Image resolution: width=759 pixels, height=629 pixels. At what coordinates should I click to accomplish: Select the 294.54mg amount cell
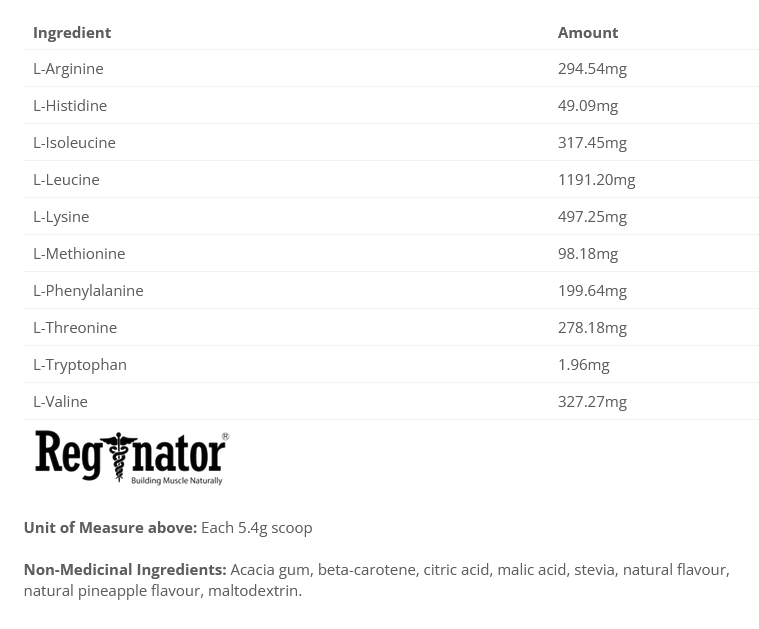click(x=592, y=68)
